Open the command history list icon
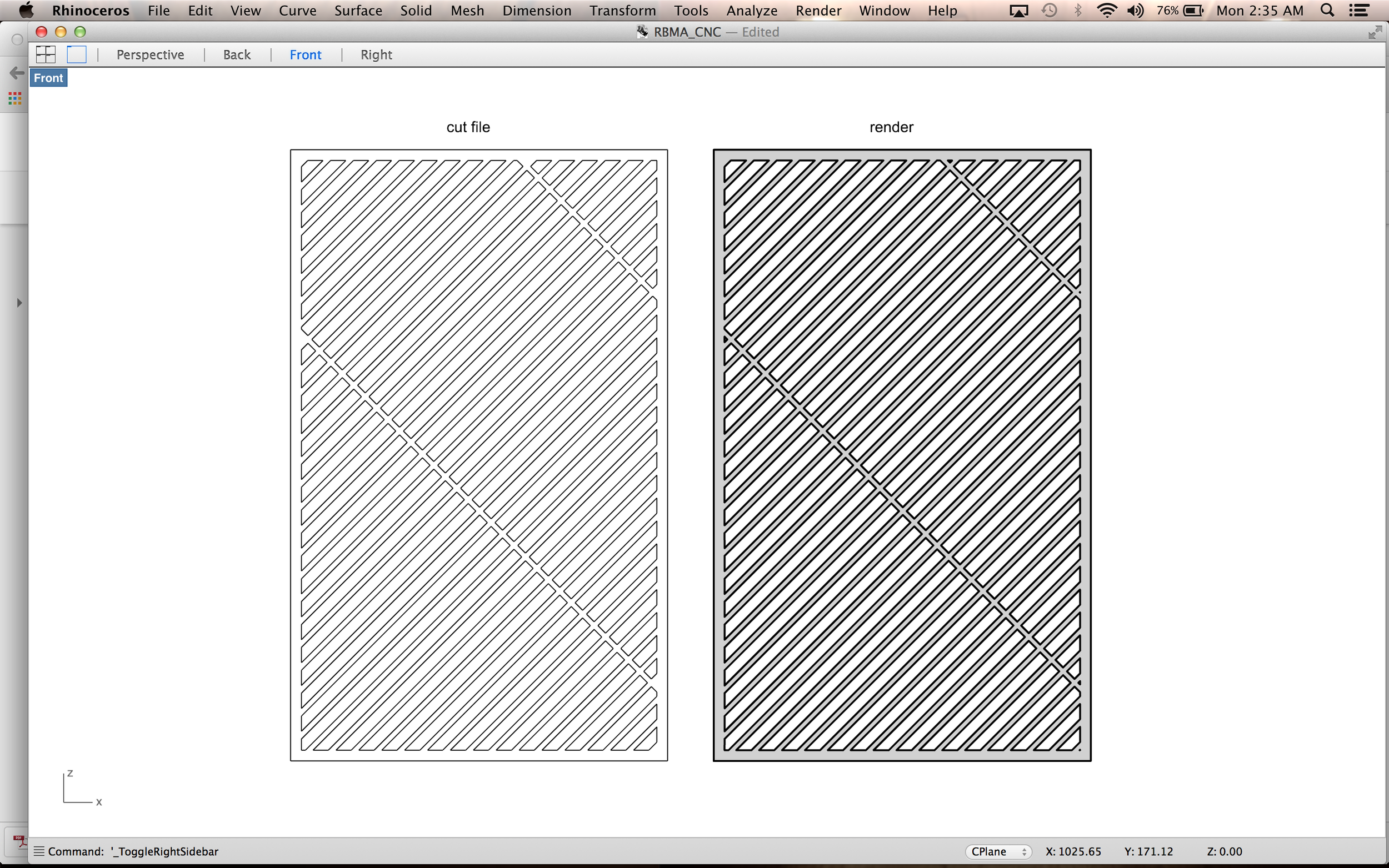Viewport: 1389px width, 868px height. click(38, 851)
